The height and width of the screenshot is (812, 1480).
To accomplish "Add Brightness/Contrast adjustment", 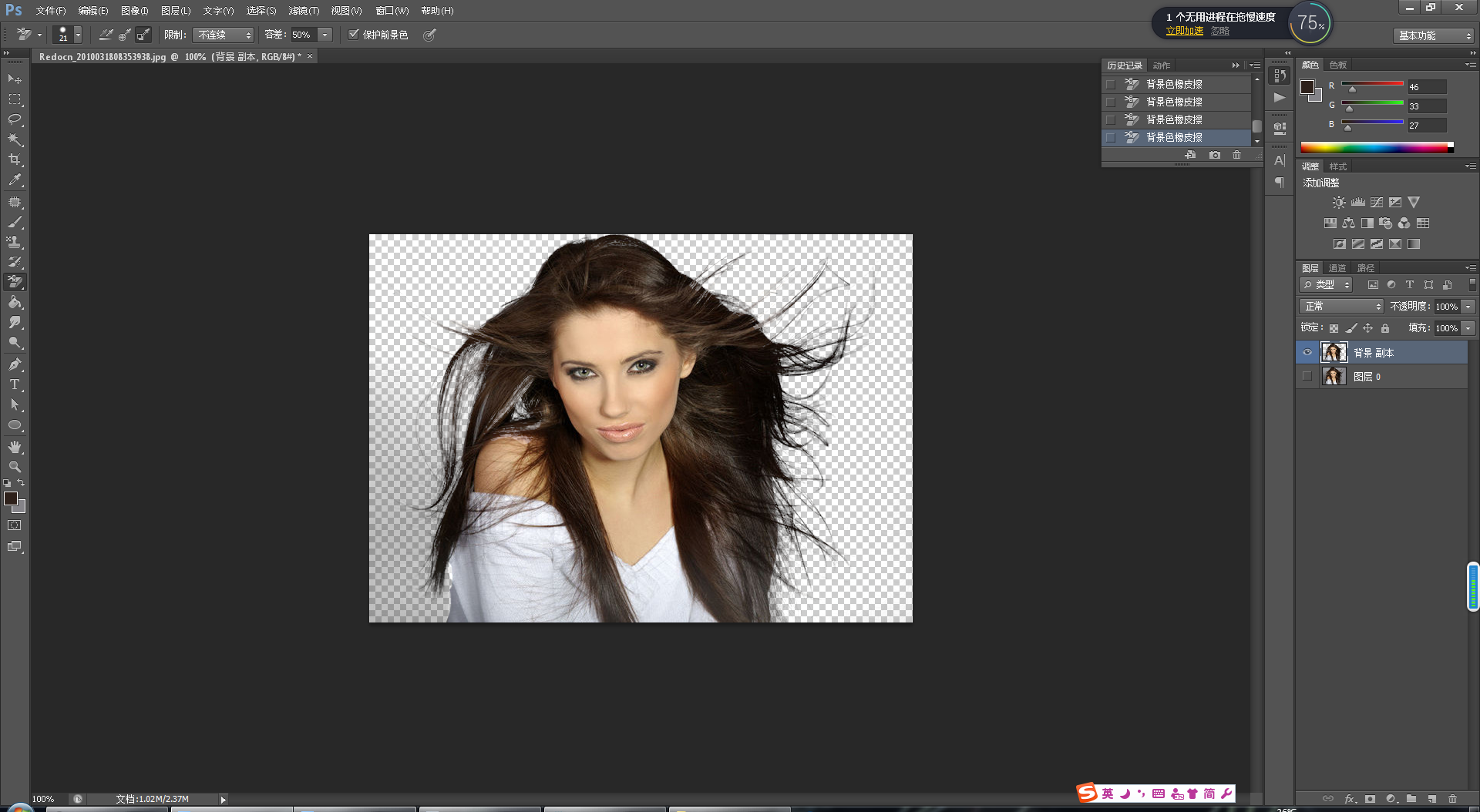I will [1339, 203].
